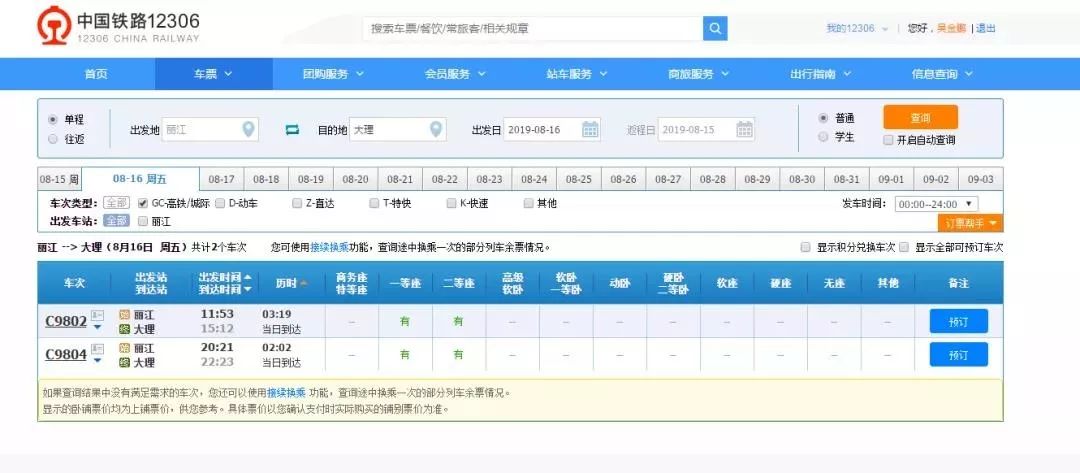This screenshot has height=473, width=1080.
Task: Click 出发日 date input field
Action: pyautogui.click(x=552, y=129)
